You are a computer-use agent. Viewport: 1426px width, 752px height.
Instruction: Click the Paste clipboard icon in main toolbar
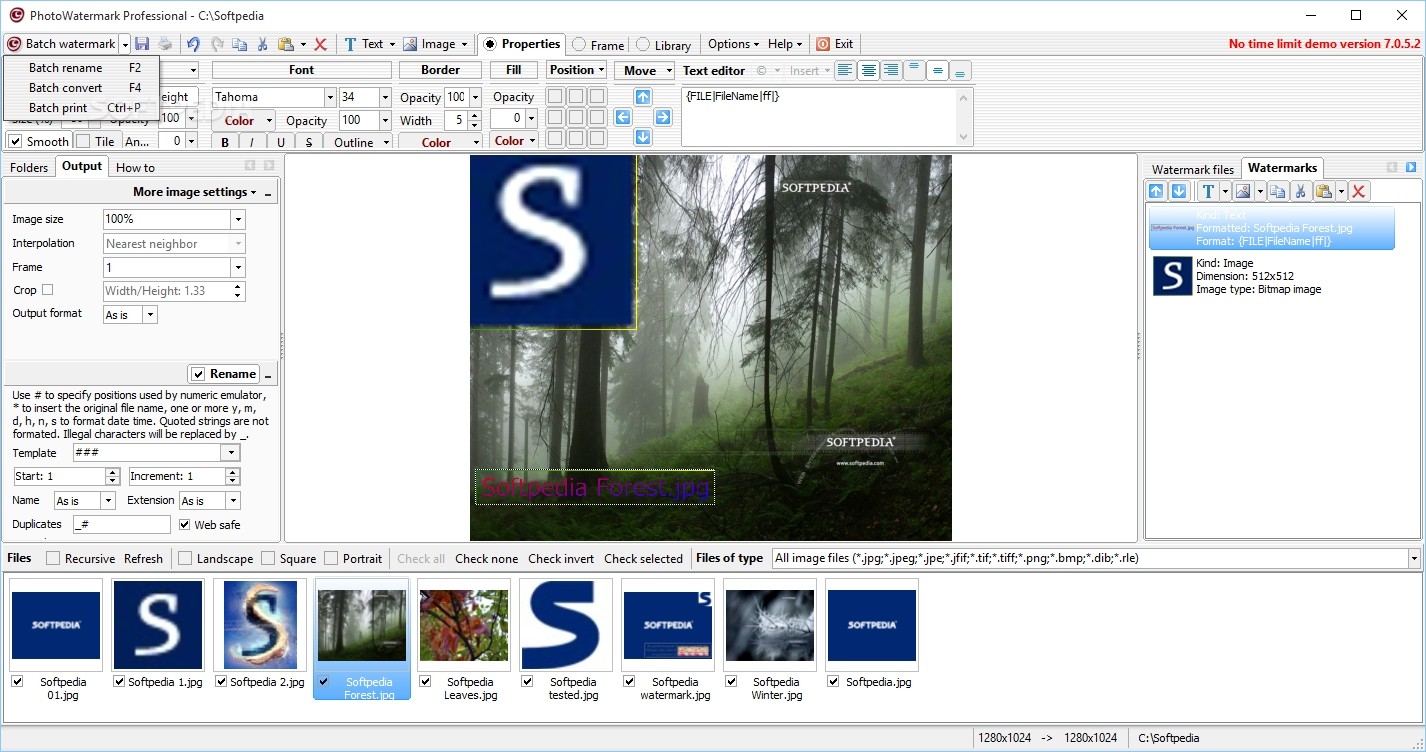(x=286, y=44)
